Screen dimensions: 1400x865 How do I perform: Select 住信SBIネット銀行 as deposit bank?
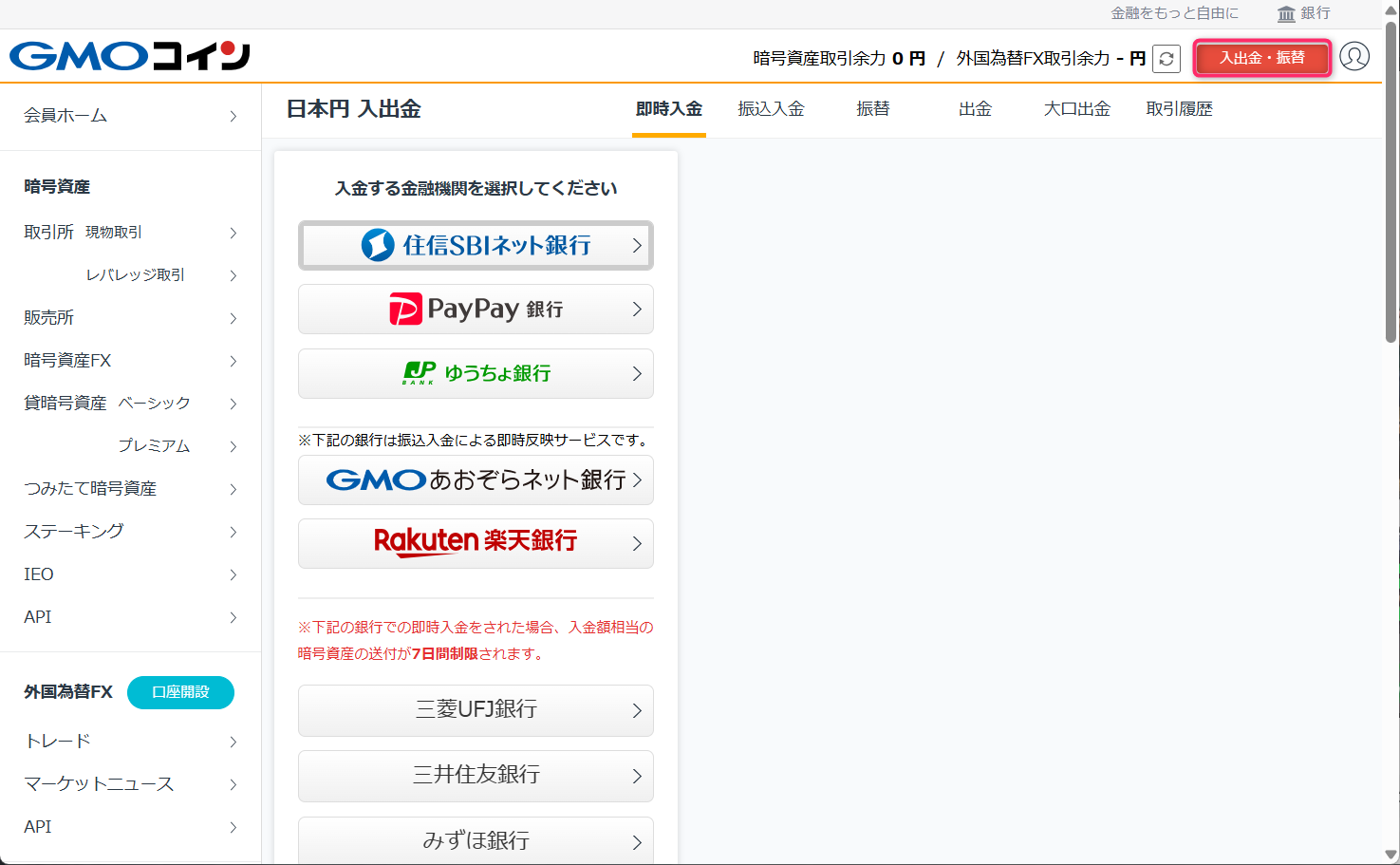pos(475,245)
